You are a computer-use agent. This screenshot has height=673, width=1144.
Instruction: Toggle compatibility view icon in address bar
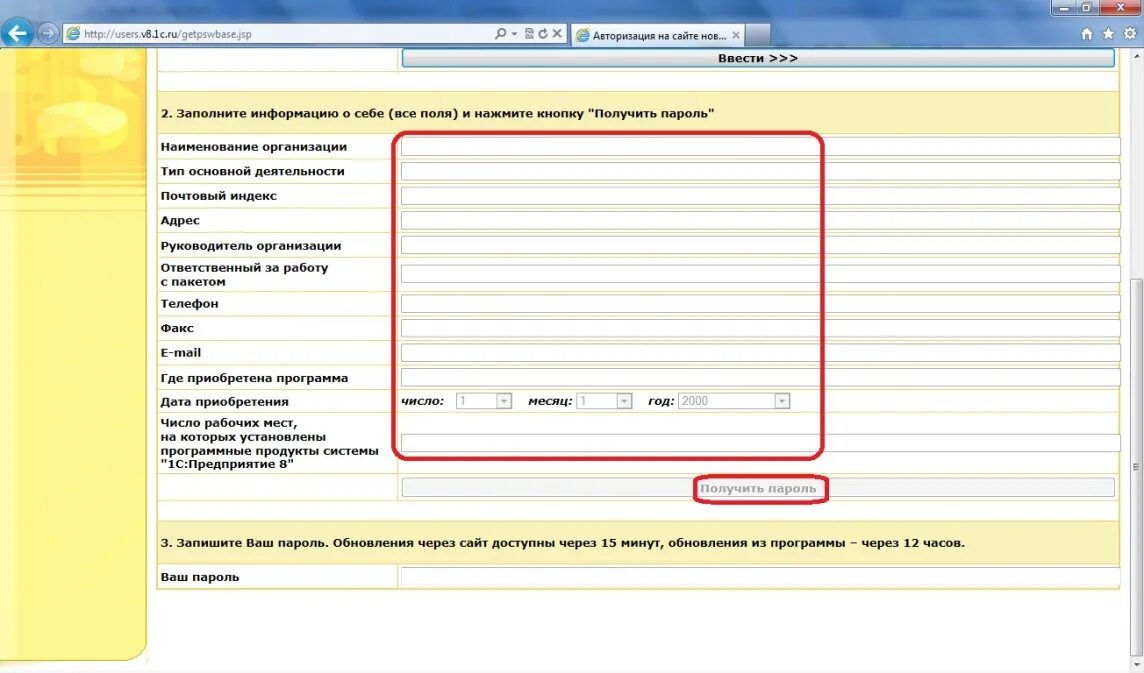pyautogui.click(x=529, y=34)
